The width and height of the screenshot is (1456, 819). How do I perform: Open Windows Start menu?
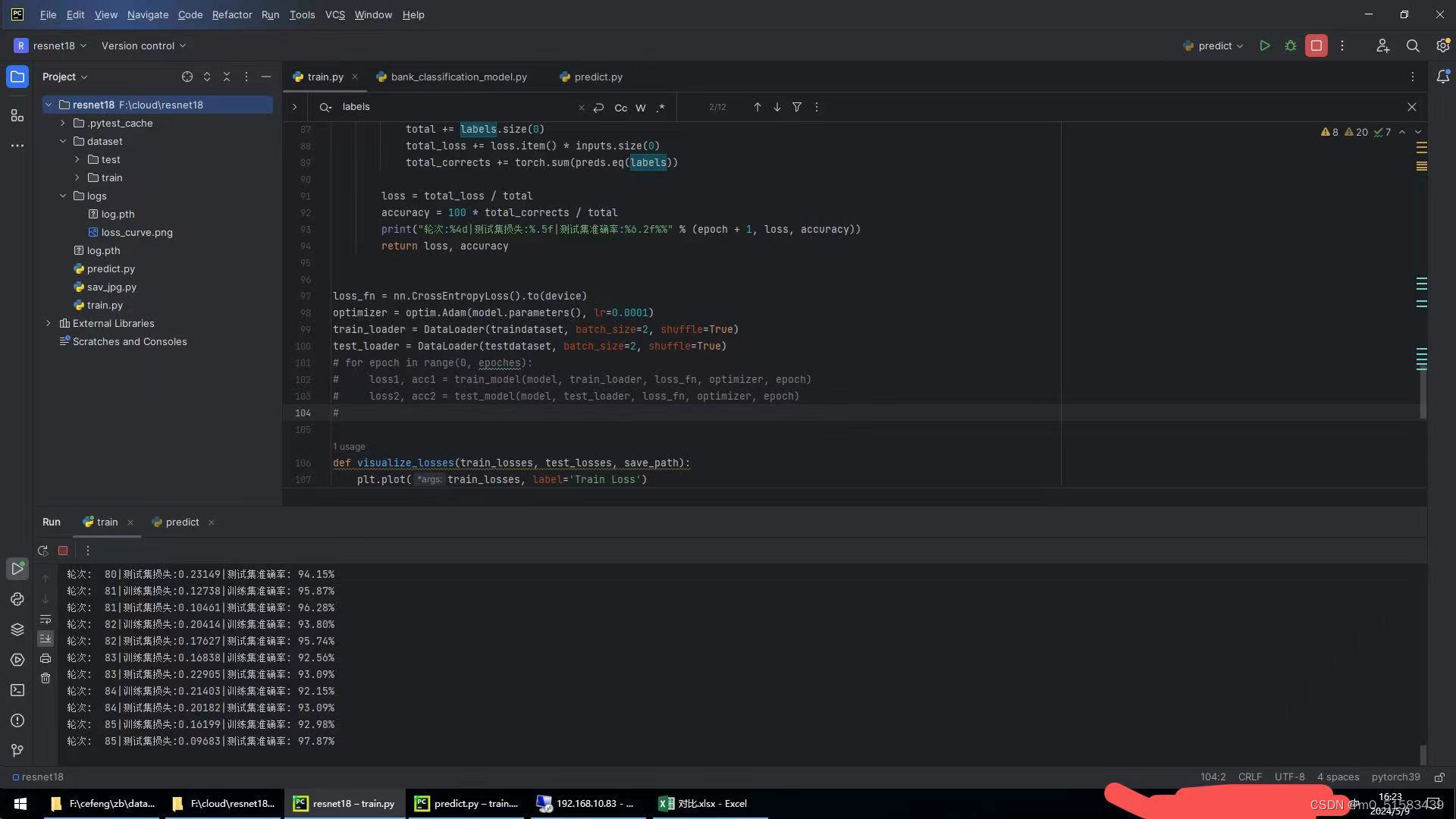tap(20, 804)
